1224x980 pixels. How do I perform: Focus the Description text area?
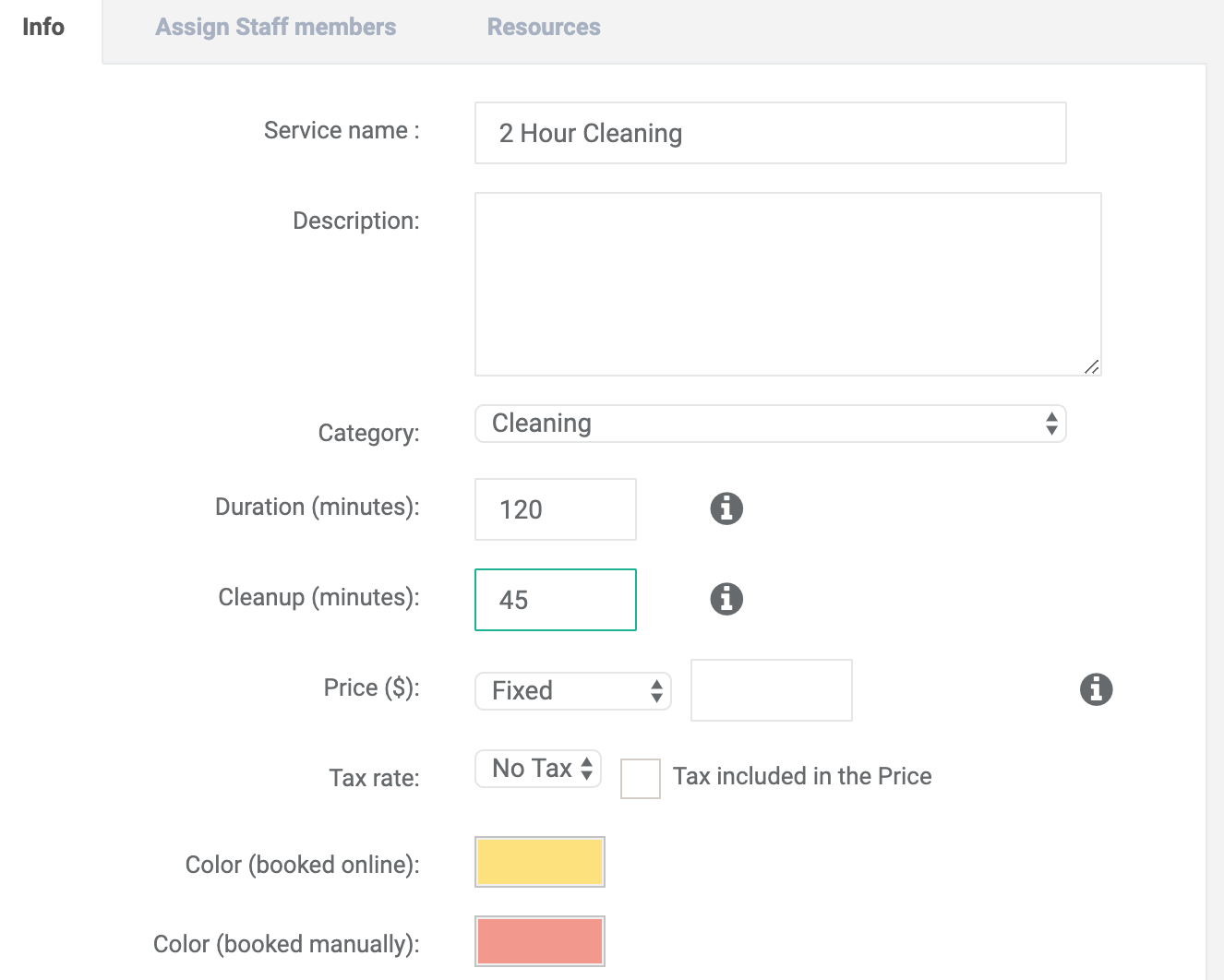pyautogui.click(x=787, y=283)
